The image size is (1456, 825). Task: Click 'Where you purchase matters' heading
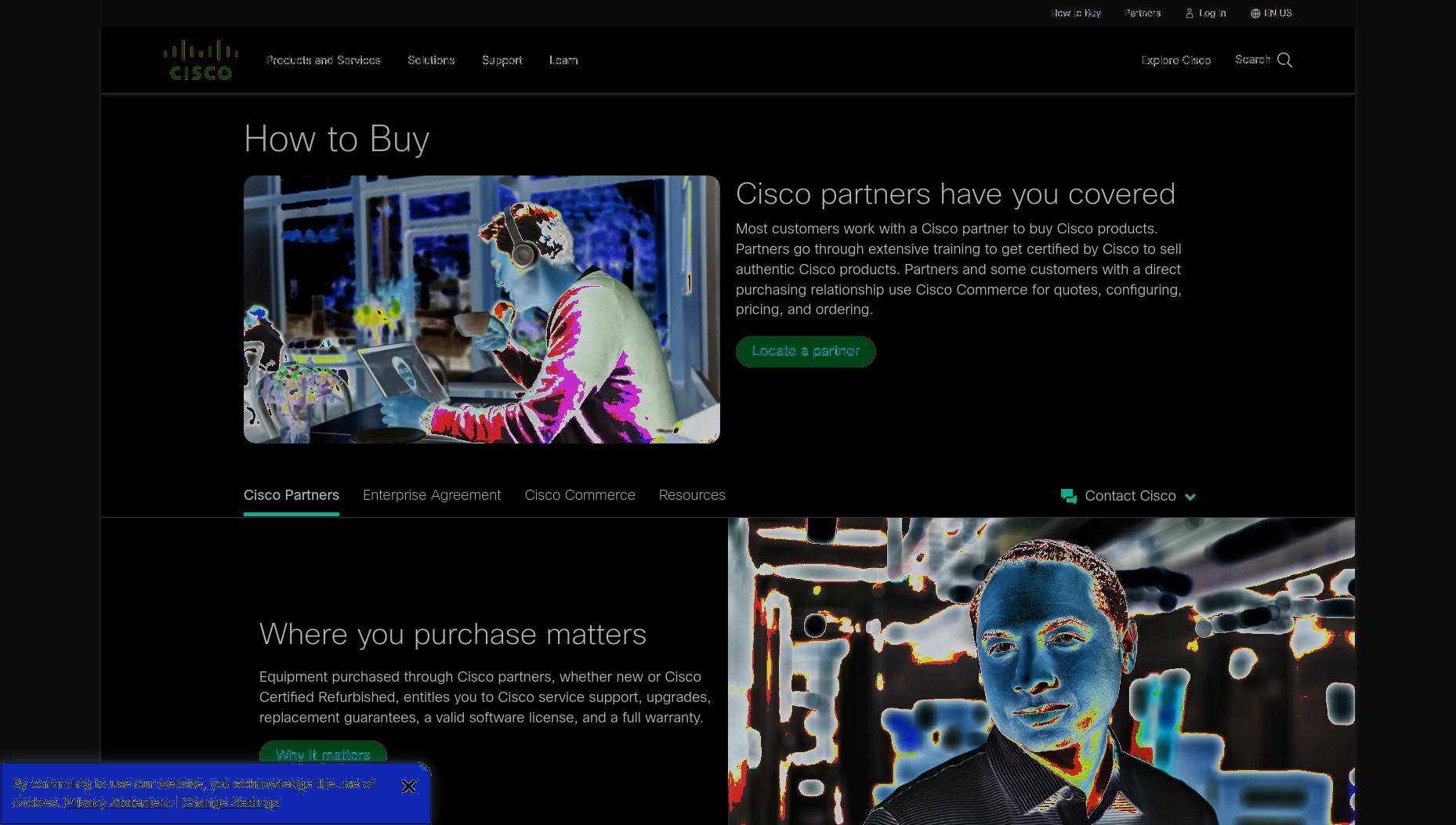pyautogui.click(x=453, y=635)
